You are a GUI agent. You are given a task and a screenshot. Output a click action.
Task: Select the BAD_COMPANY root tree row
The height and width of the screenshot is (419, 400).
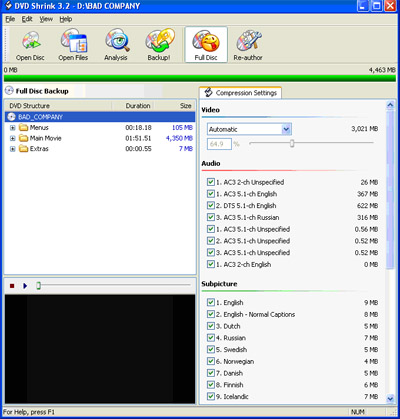point(100,117)
